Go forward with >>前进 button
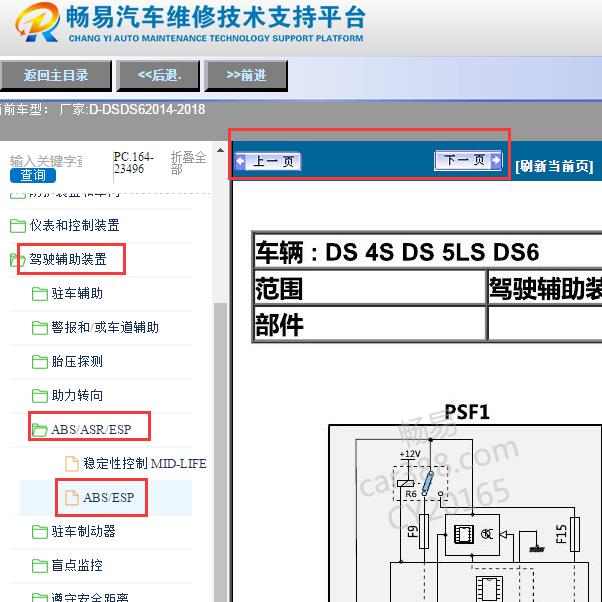 point(246,75)
